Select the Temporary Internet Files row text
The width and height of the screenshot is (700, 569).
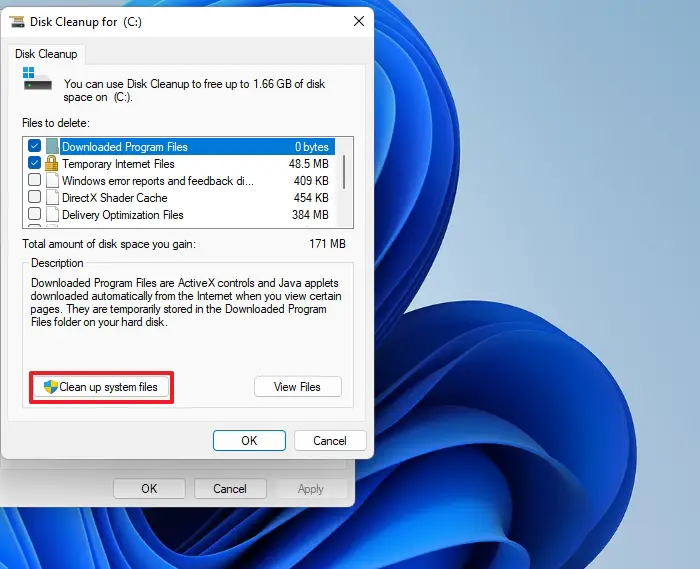tap(118, 164)
